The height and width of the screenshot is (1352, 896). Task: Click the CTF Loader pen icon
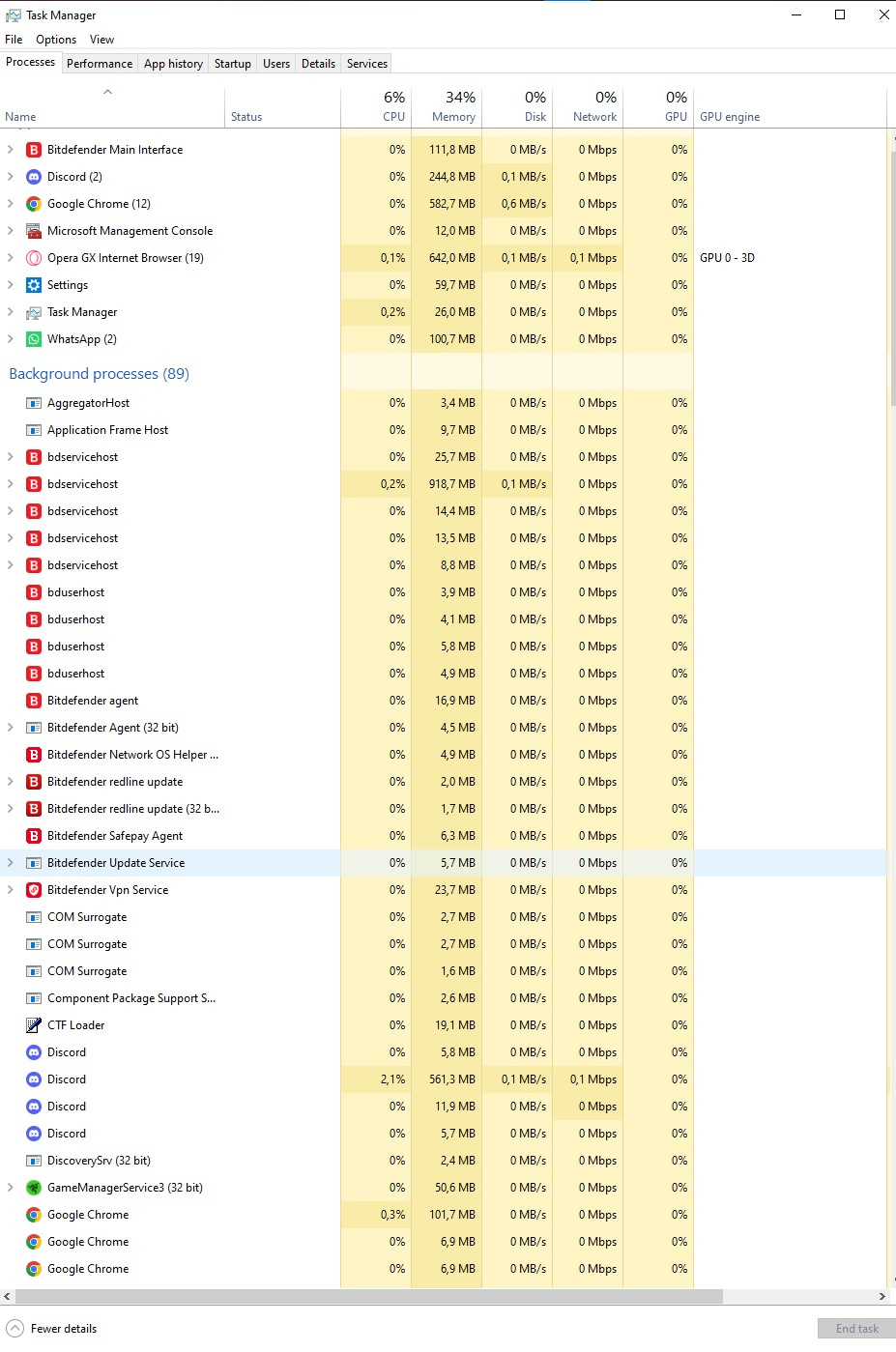coord(34,1025)
